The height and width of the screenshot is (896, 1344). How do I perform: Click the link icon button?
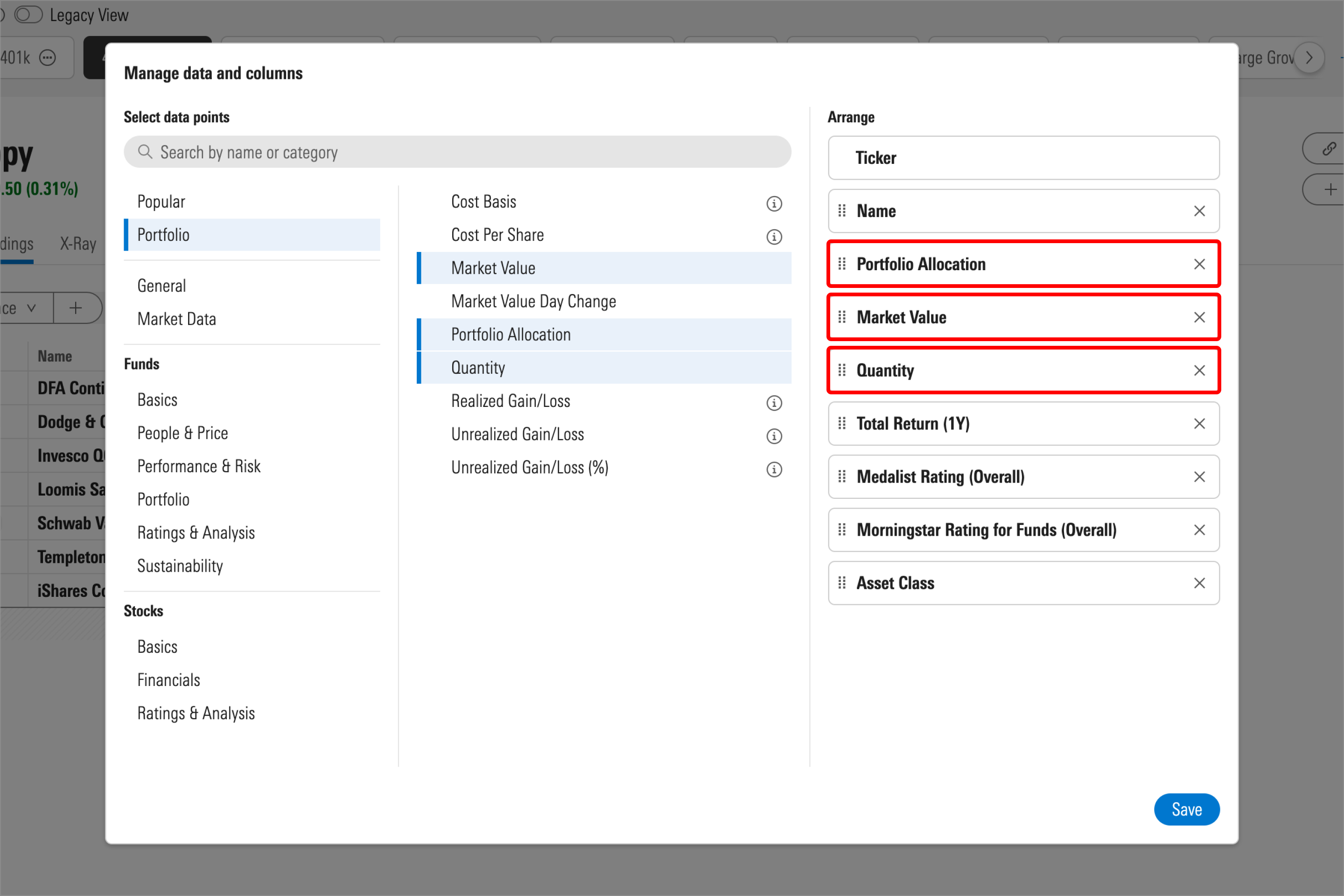click(1329, 148)
